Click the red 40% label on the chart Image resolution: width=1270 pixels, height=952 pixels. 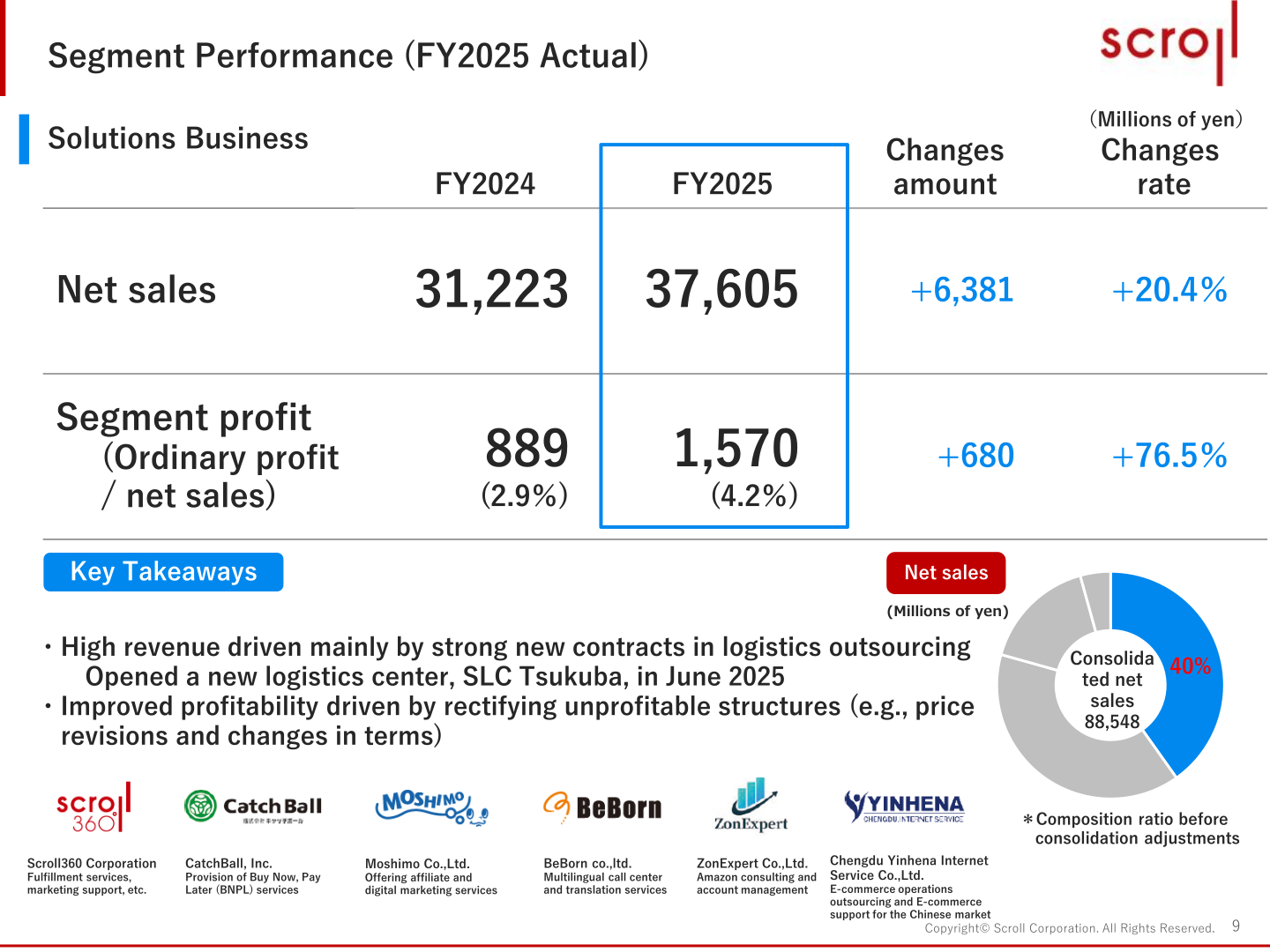pos(1190,666)
